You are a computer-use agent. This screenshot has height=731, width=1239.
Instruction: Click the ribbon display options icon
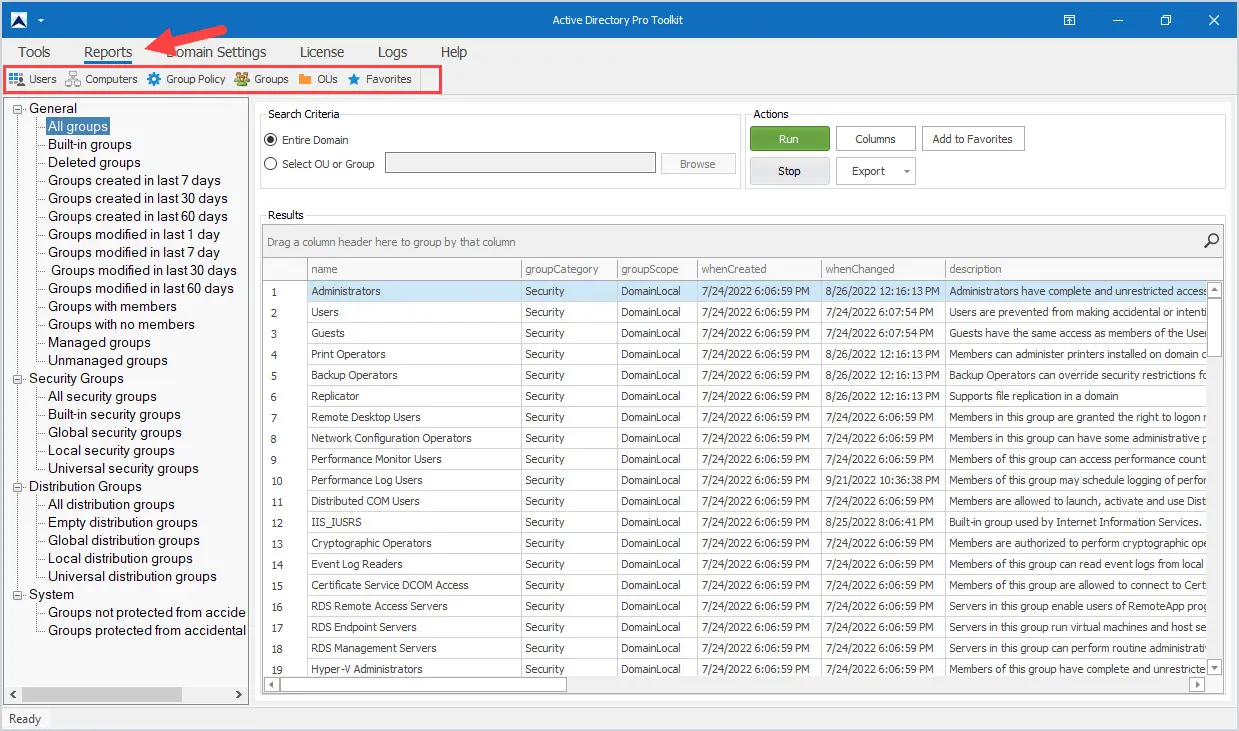coord(1069,20)
